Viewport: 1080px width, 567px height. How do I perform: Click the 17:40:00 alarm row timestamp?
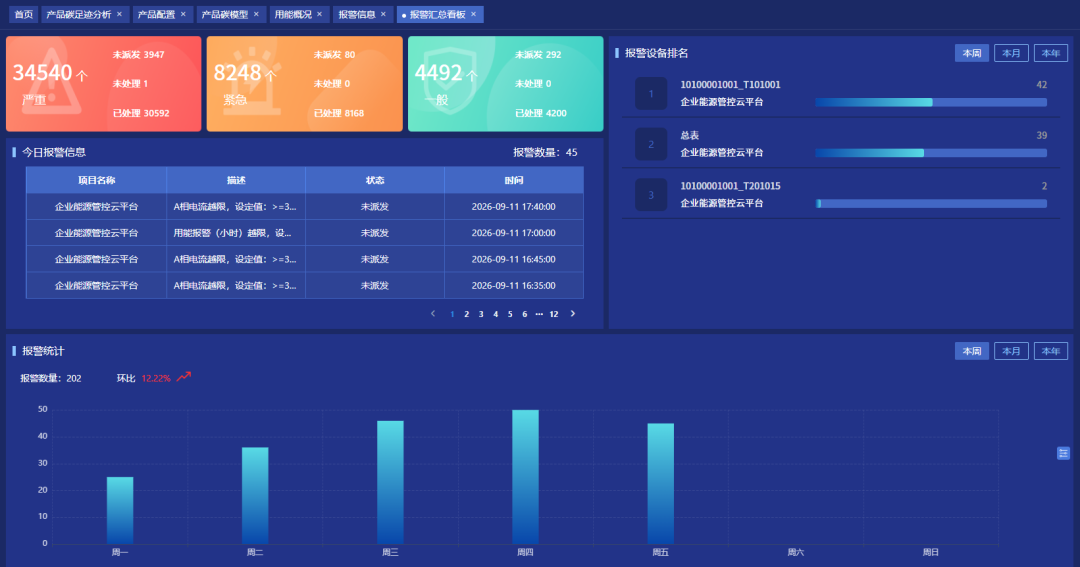513,207
